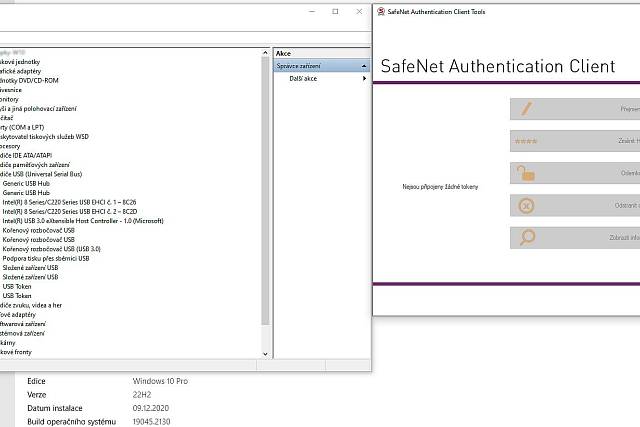Click the SafeNet Authentication Client heading
640x427 pixels.
[498, 66]
